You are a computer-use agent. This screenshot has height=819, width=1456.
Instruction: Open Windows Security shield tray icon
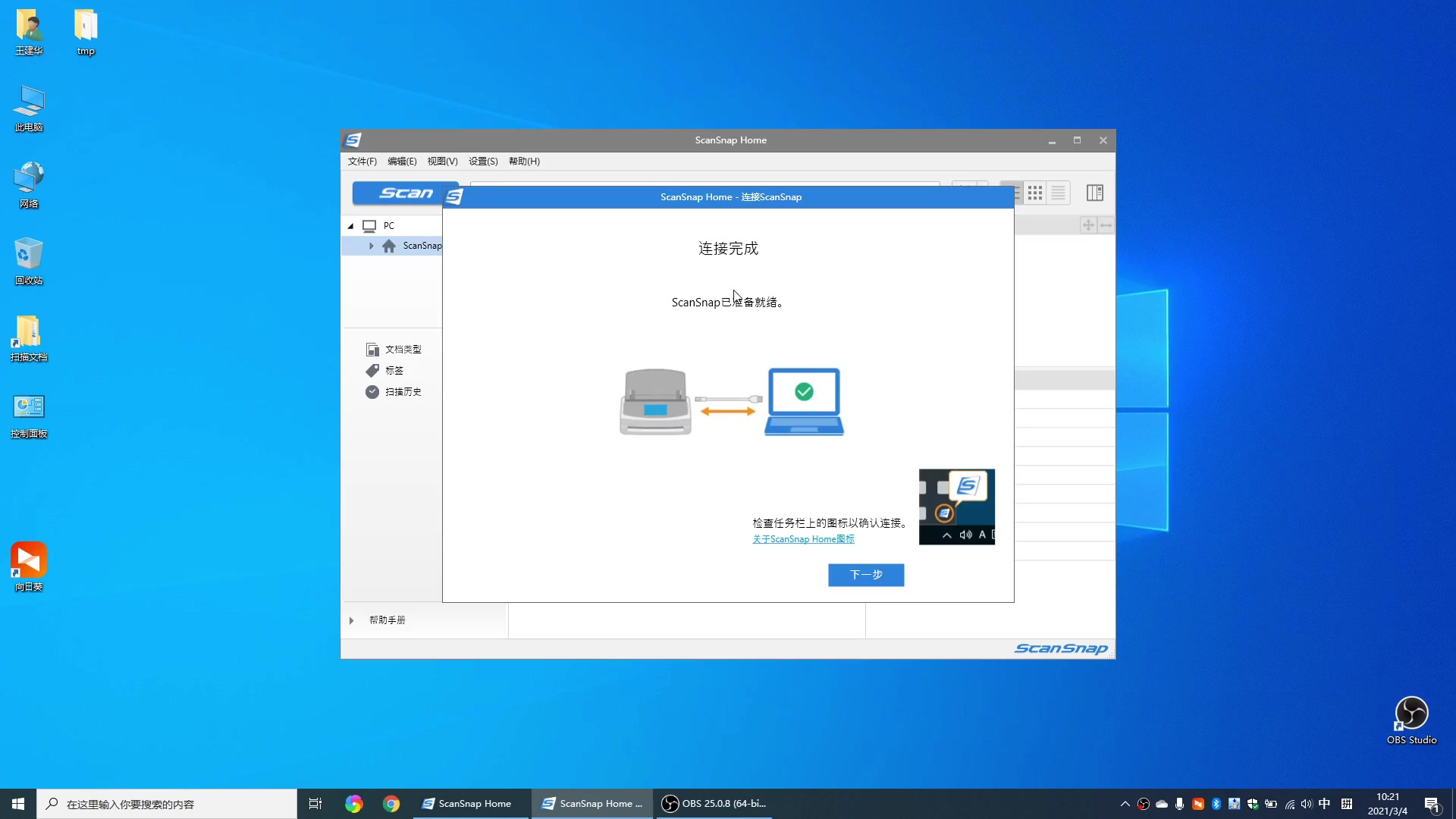[x=1253, y=804]
